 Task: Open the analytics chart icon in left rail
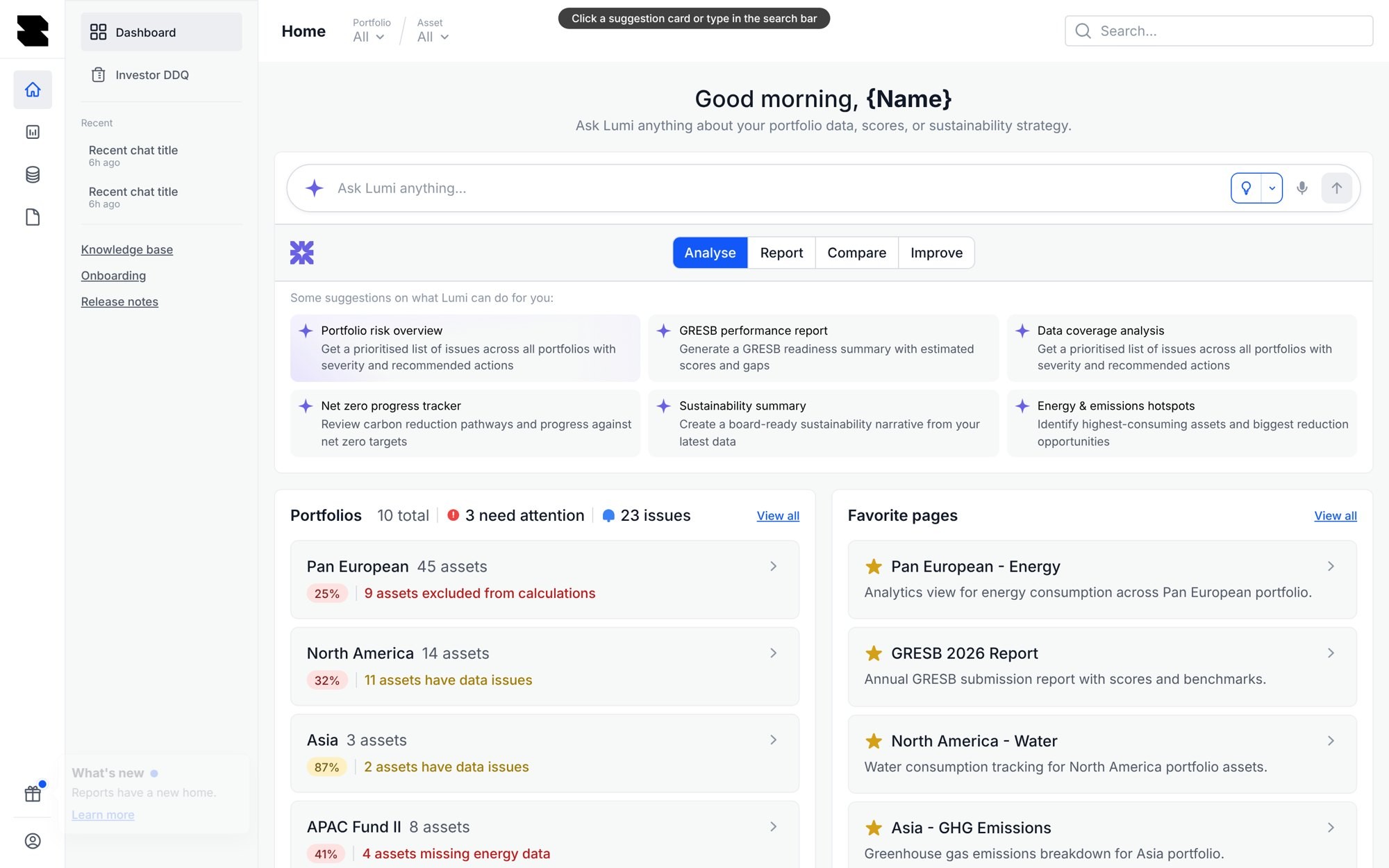pos(33,132)
